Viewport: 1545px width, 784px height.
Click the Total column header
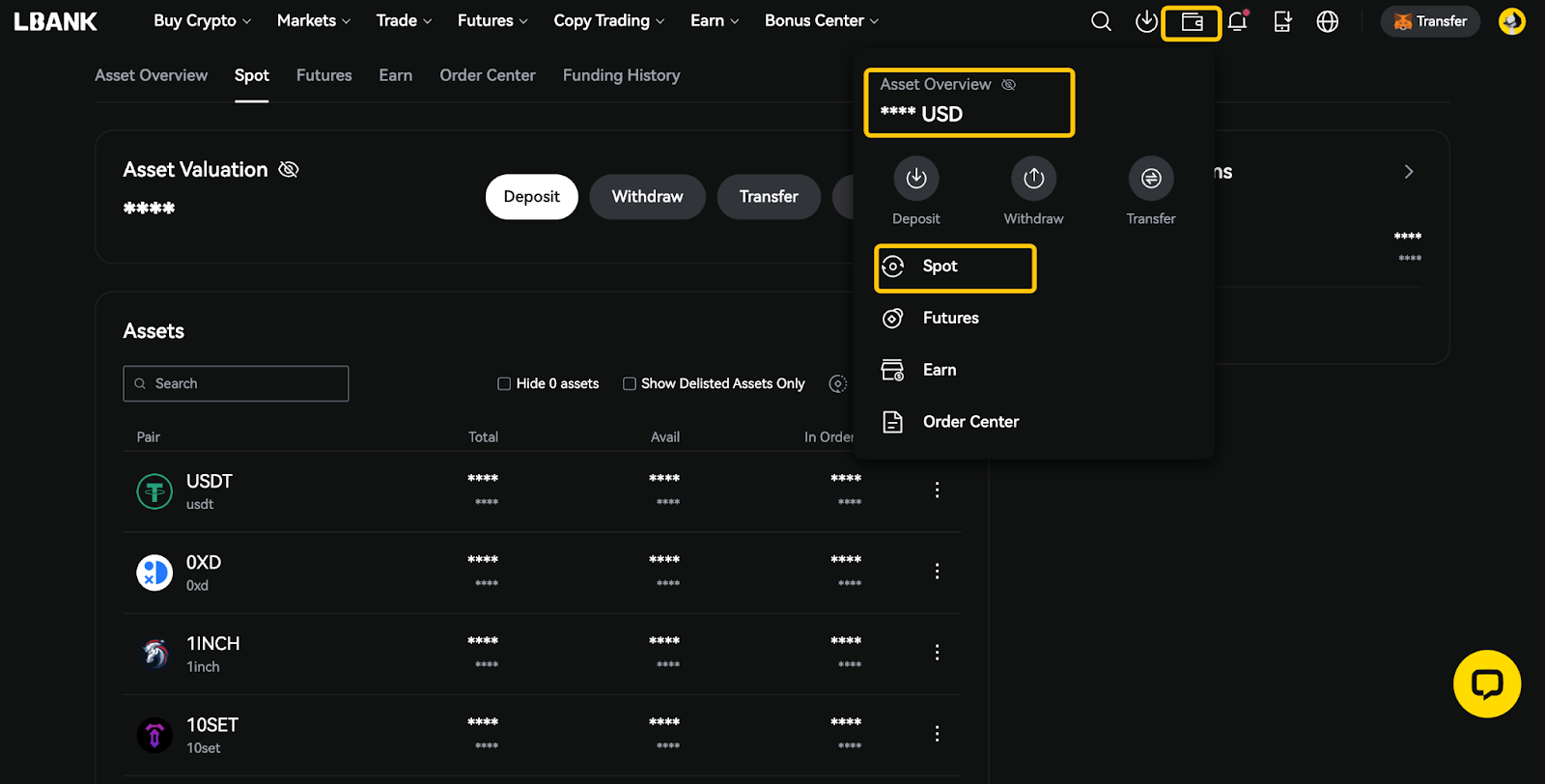click(484, 437)
